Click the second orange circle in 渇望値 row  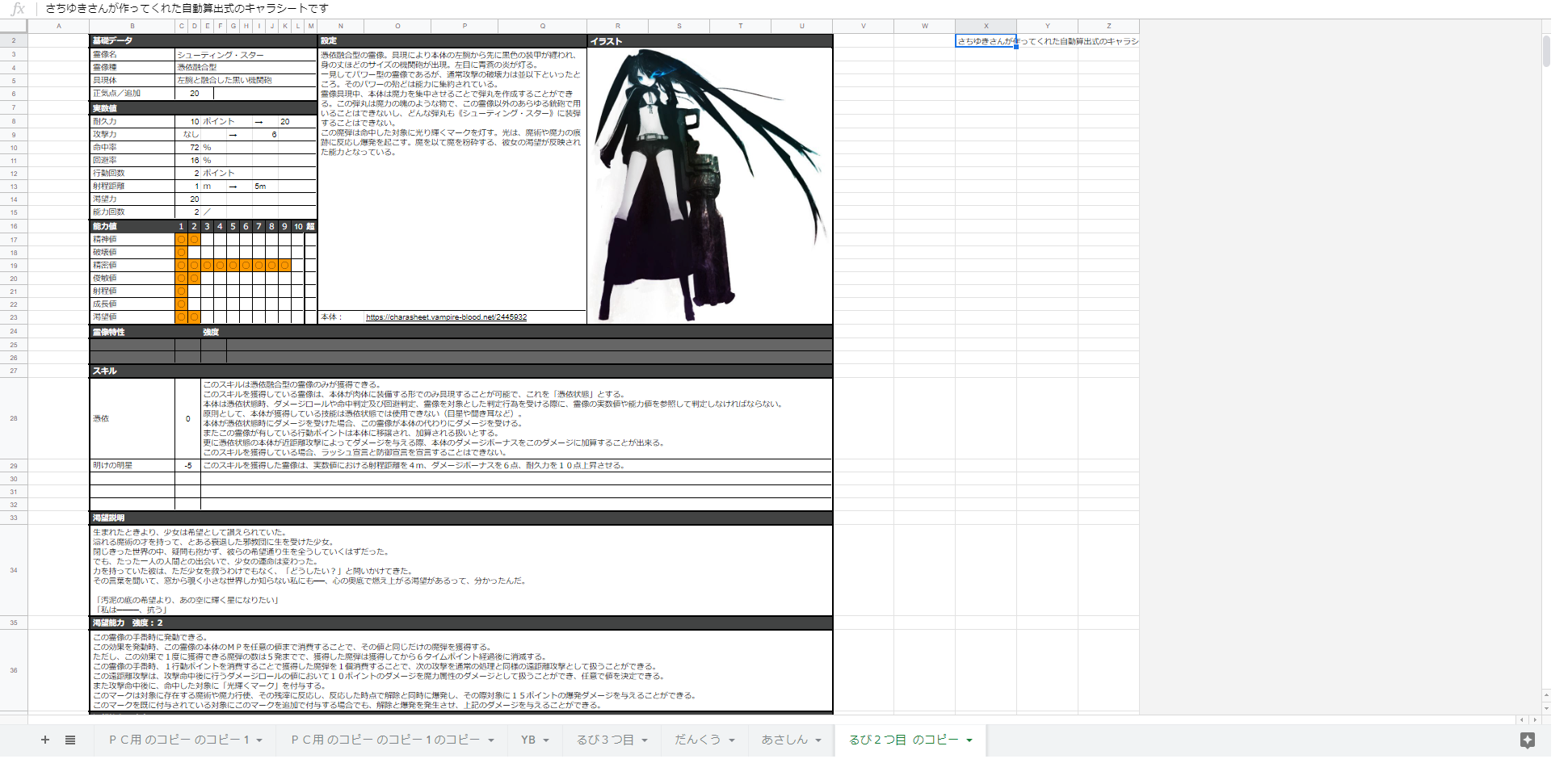[195, 317]
